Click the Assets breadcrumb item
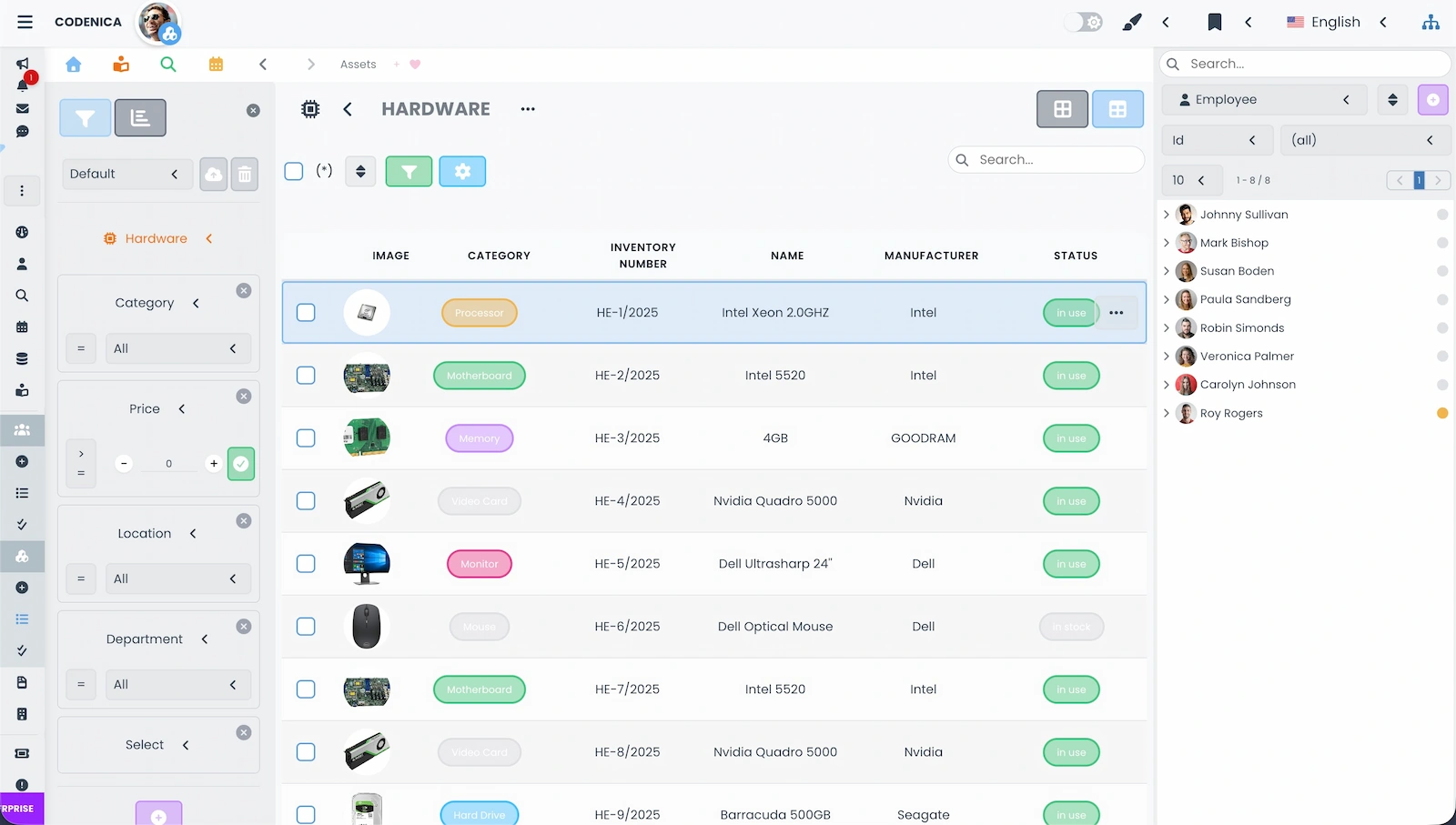Image resolution: width=1456 pixels, height=825 pixels. [x=358, y=64]
